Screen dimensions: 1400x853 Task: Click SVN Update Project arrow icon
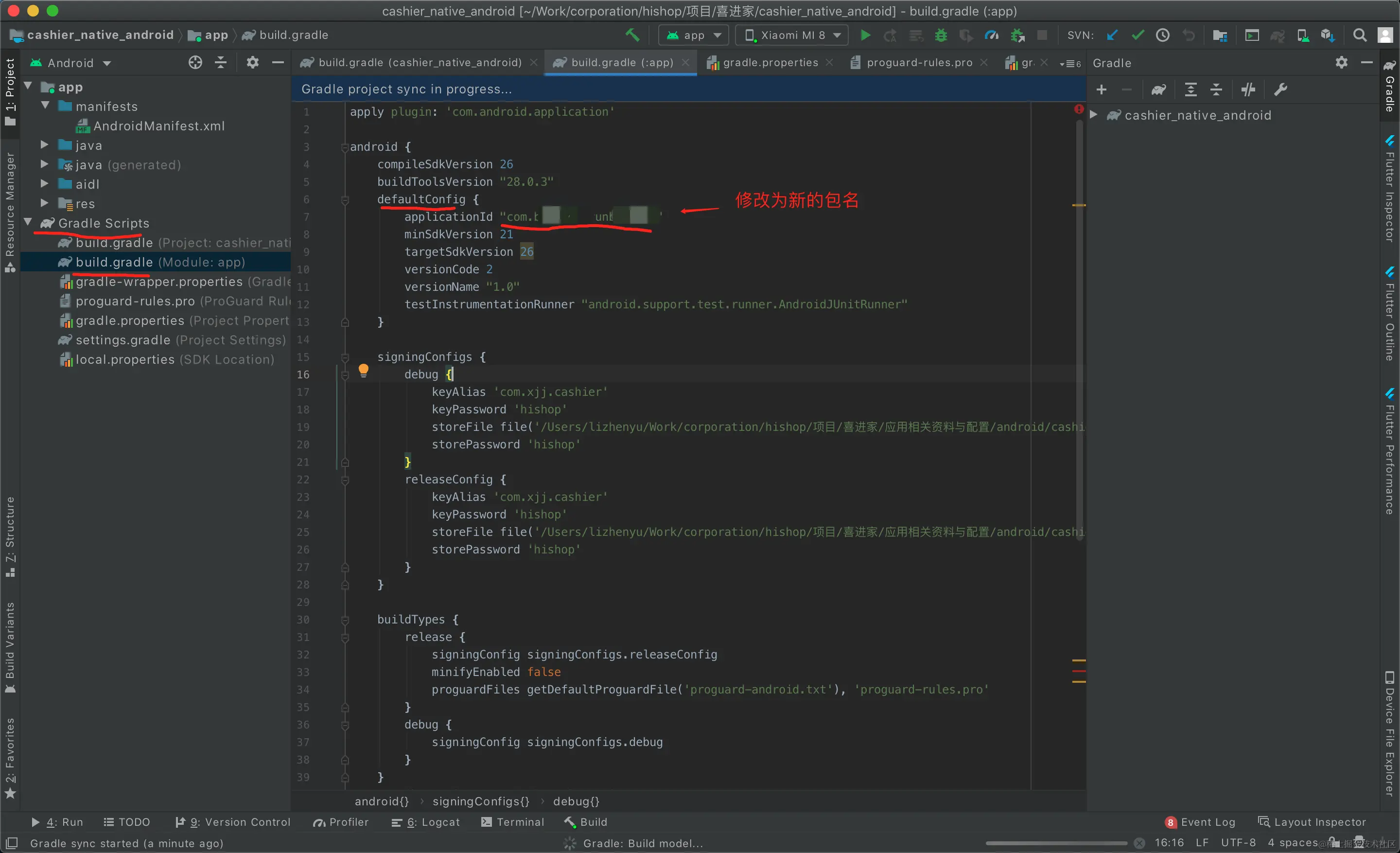(1112, 35)
